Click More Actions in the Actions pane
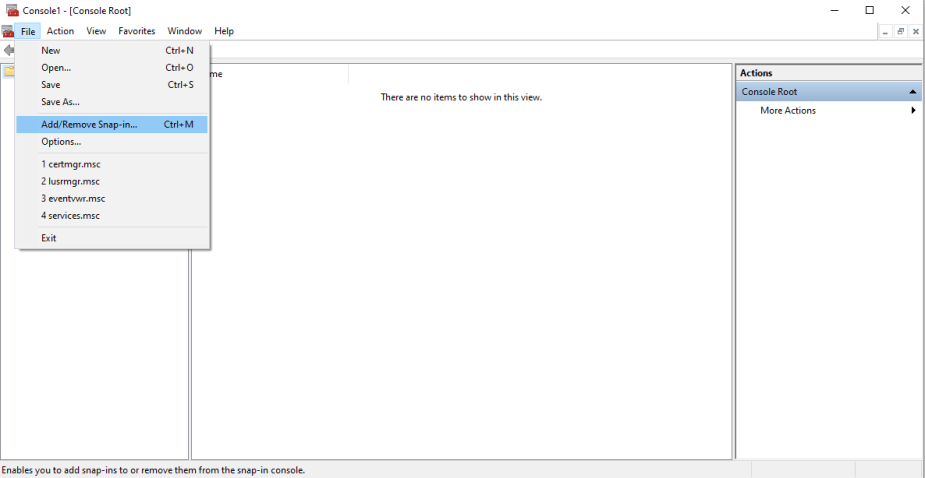925x478 pixels. [788, 110]
